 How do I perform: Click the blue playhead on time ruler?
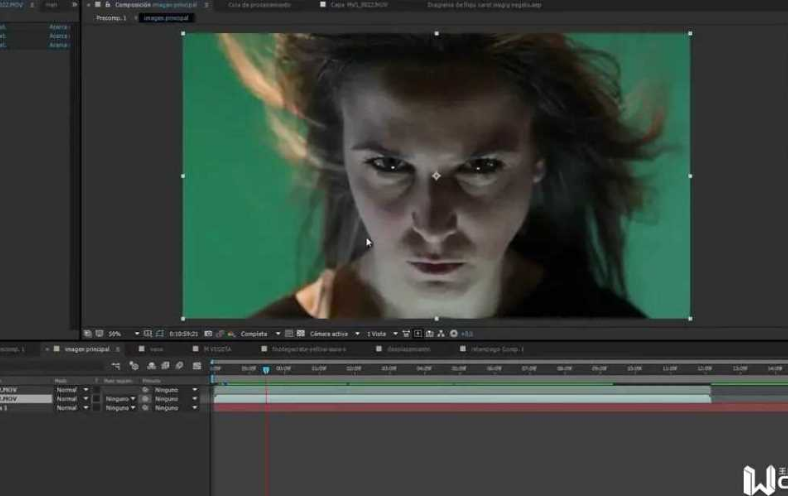[266, 370]
